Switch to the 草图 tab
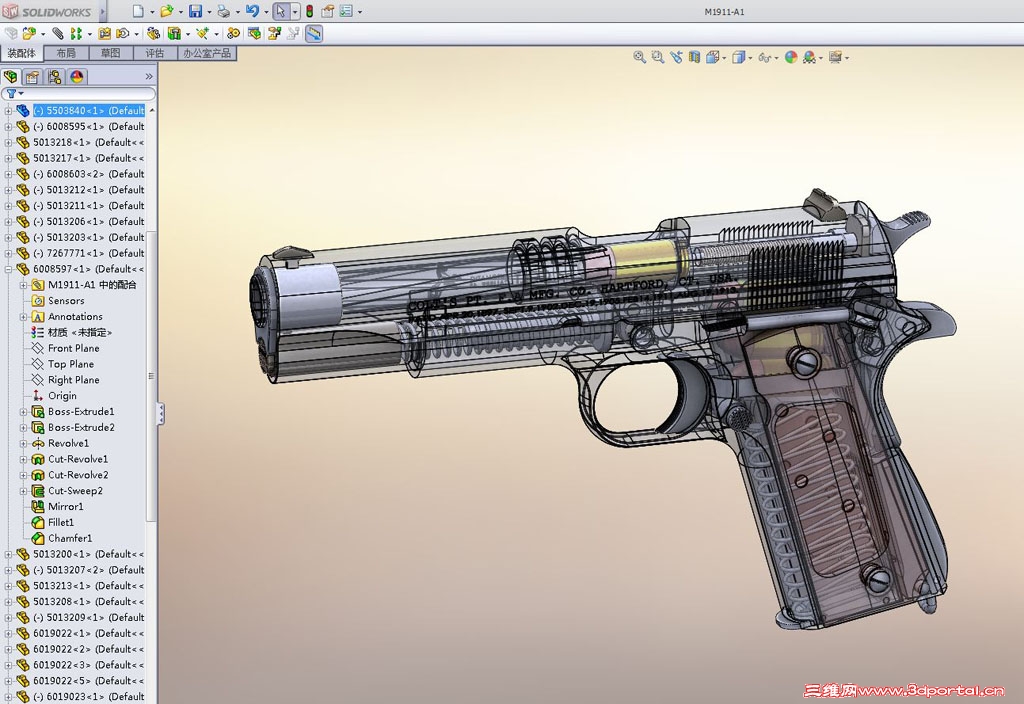Screen dimensions: 1024x704 pos(110,53)
